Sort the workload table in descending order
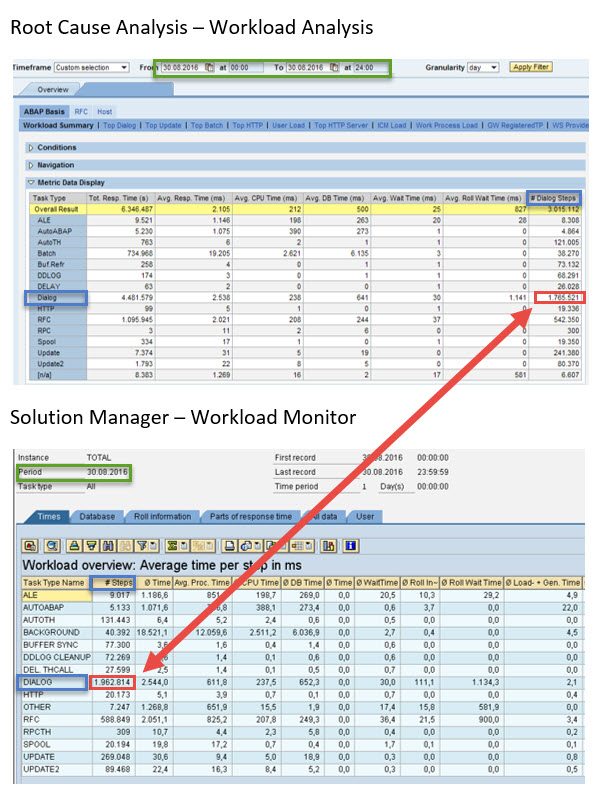612x799 pixels. pyautogui.click(x=91, y=546)
